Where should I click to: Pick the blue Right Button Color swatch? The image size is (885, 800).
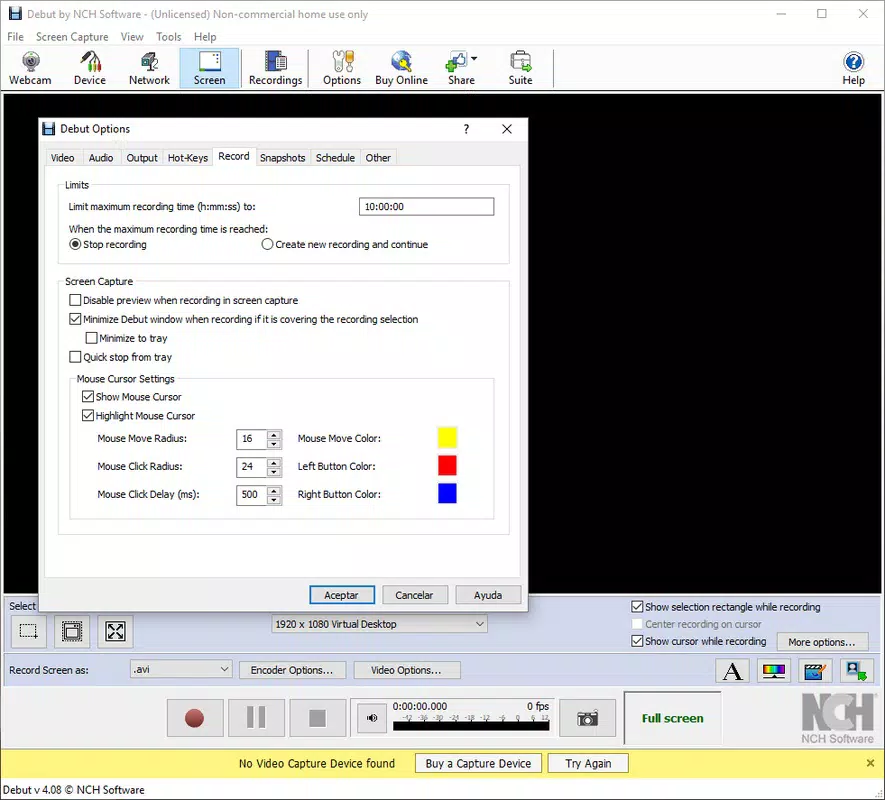coord(447,493)
